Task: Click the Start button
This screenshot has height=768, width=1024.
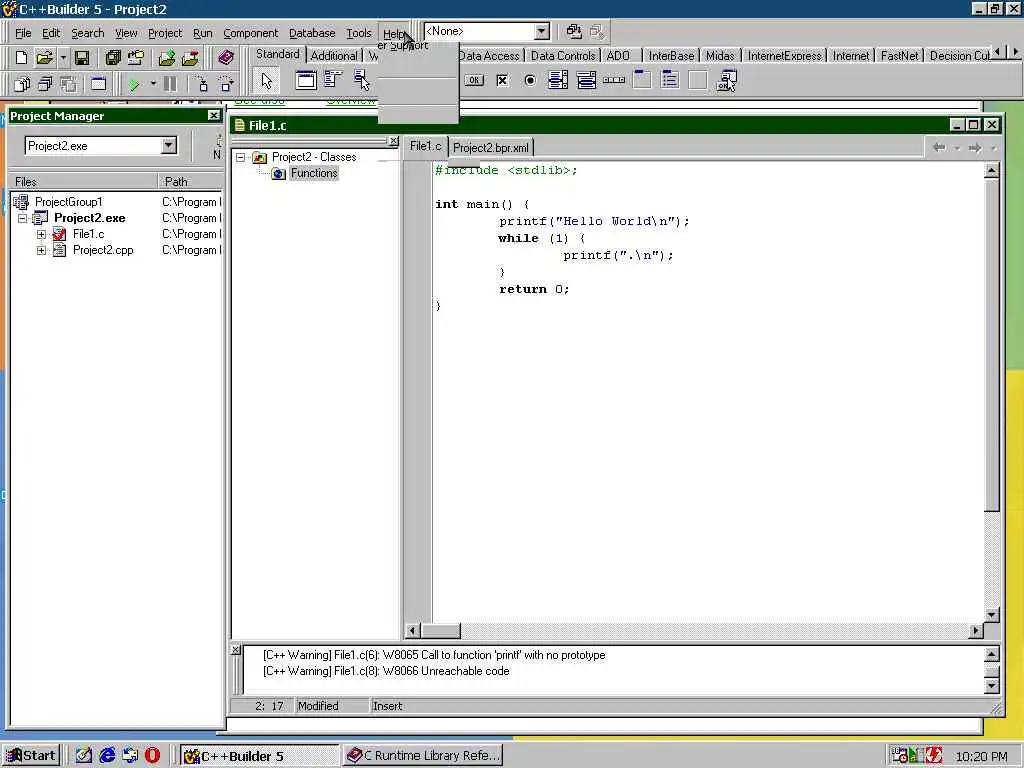Action: [x=31, y=756]
